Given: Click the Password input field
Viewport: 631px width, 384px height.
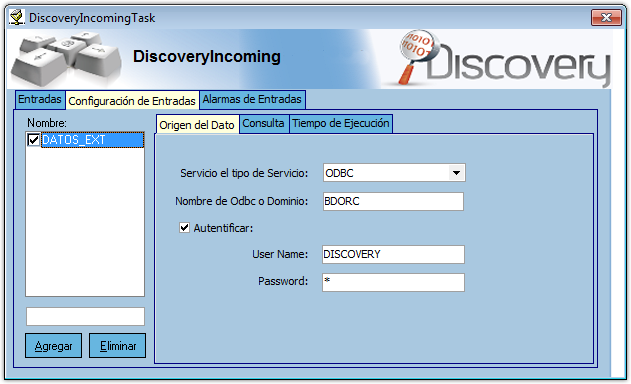Looking at the screenshot, I should (393, 283).
